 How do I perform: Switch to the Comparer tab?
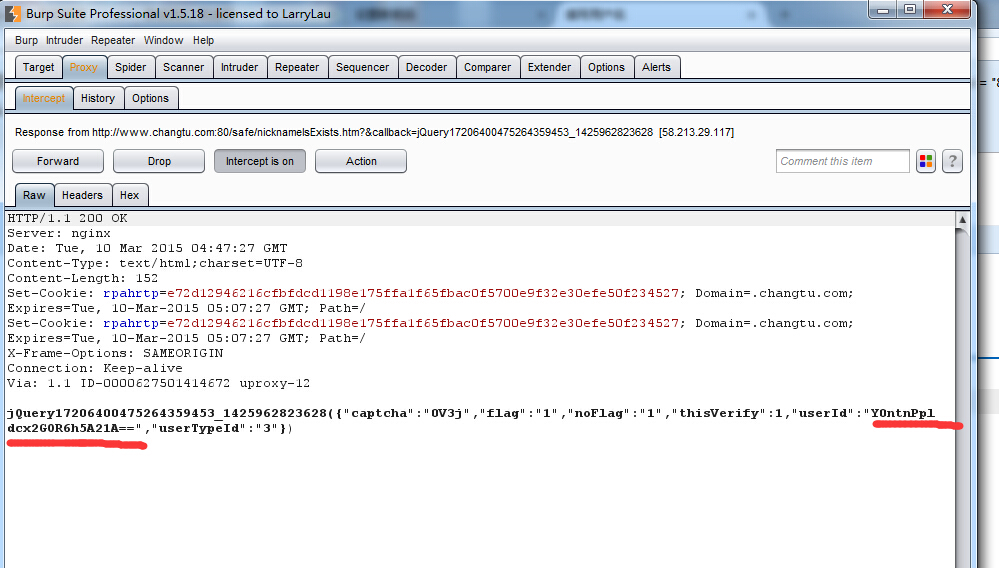click(x=487, y=67)
